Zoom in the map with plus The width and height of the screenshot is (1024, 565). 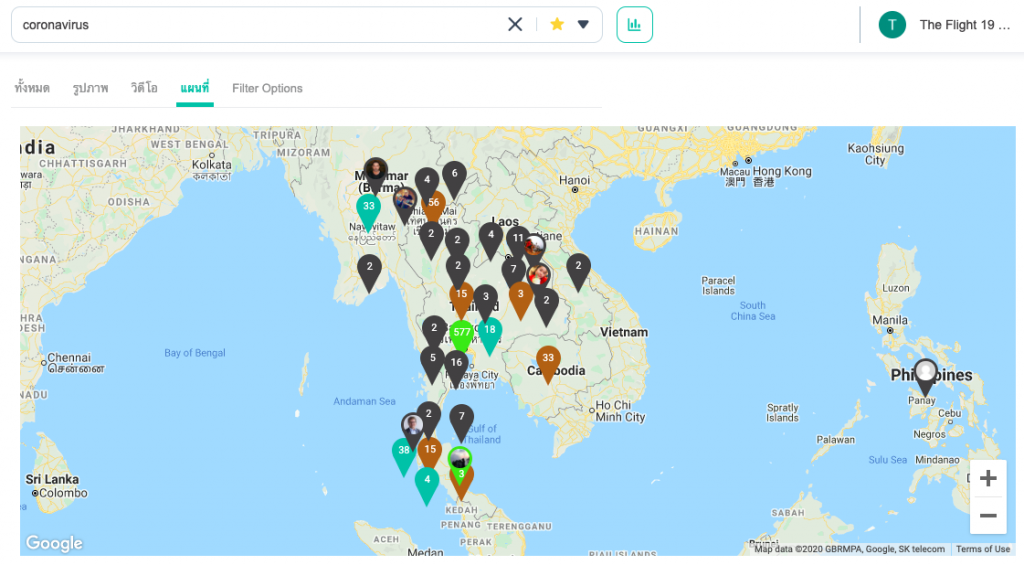(987, 478)
